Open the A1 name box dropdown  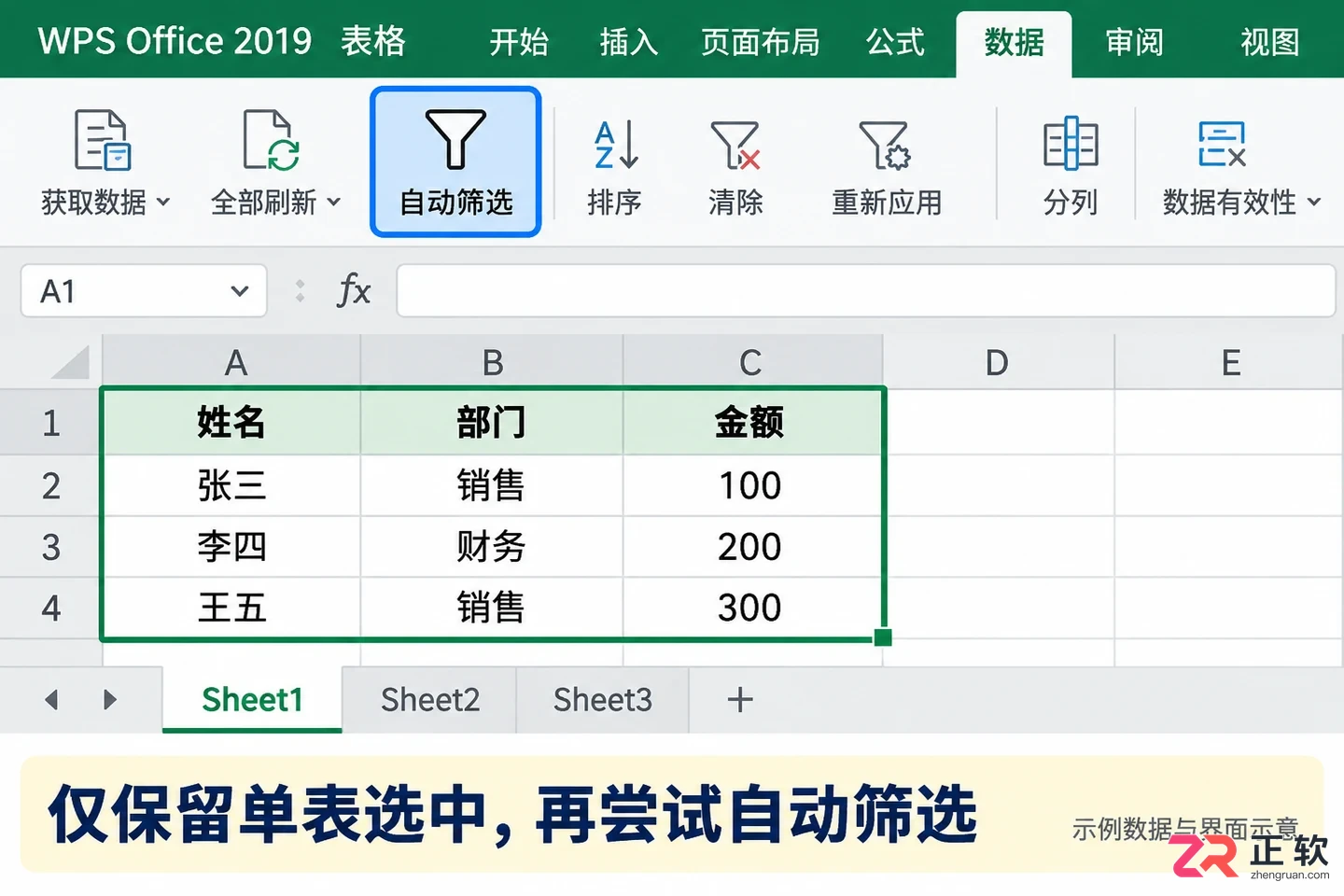240,291
